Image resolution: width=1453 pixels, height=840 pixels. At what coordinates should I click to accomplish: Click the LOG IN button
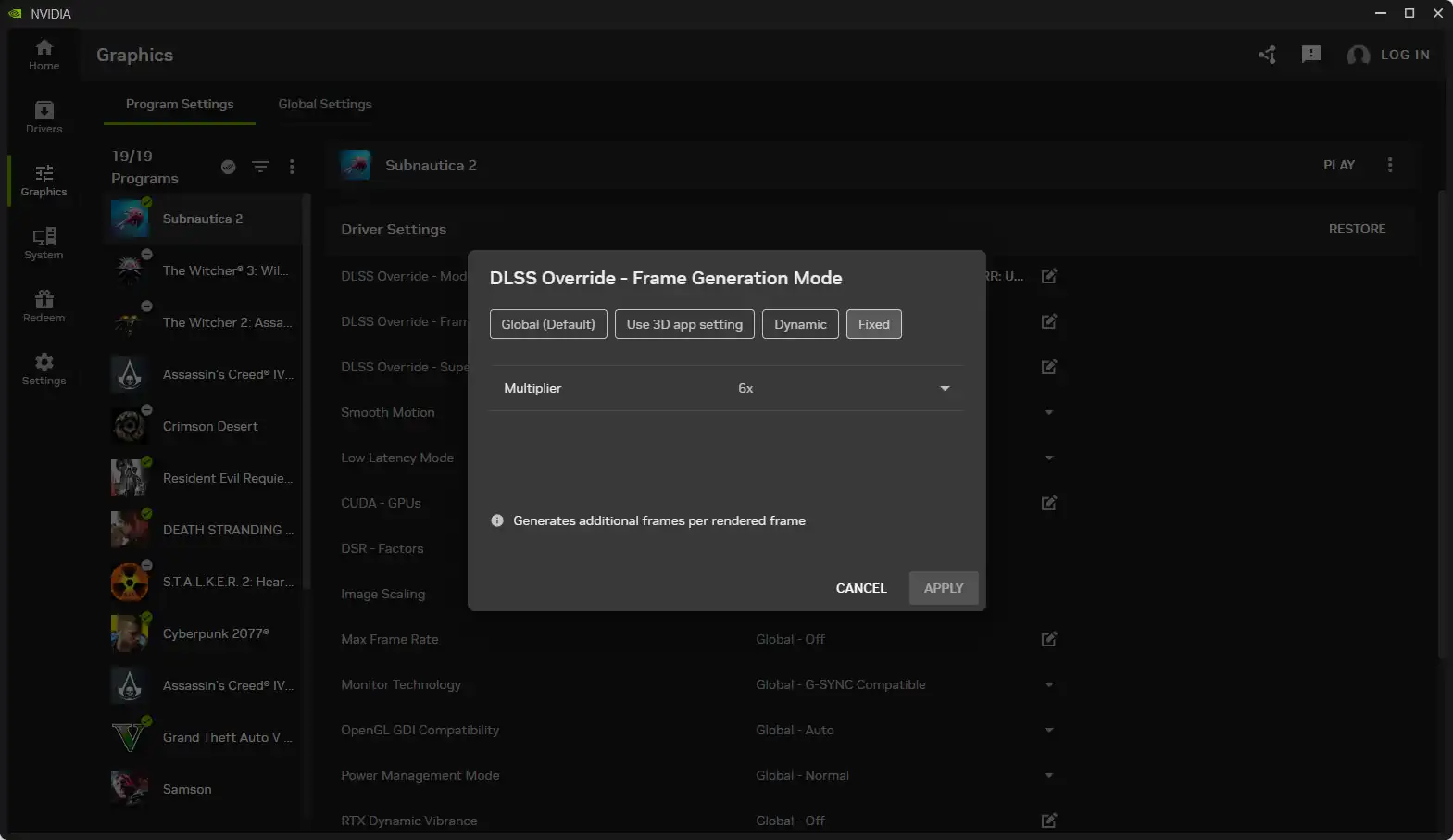coord(1405,55)
